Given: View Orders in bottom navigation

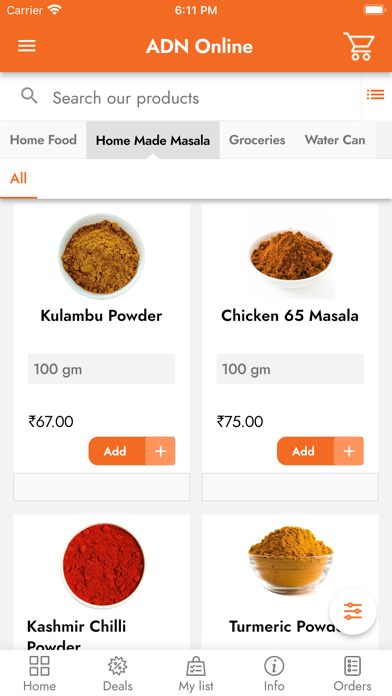Looking at the screenshot, I should click(352, 673).
